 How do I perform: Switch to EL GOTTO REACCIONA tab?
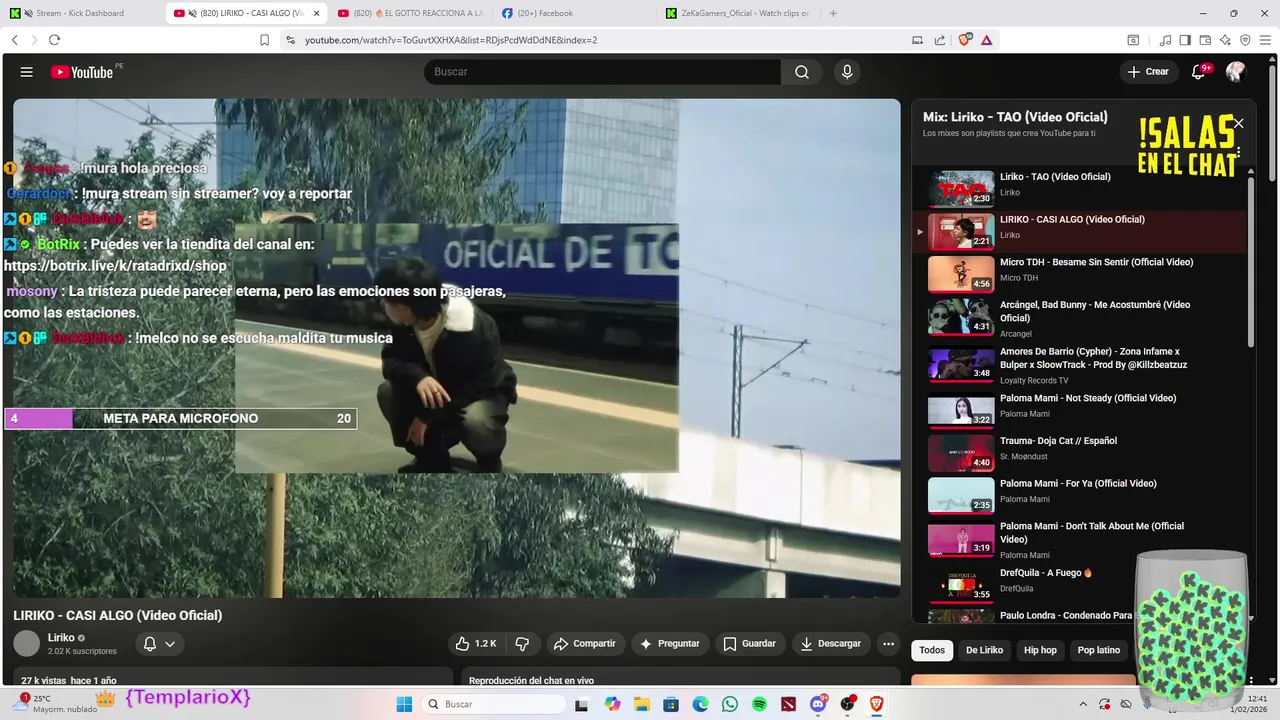pos(411,13)
